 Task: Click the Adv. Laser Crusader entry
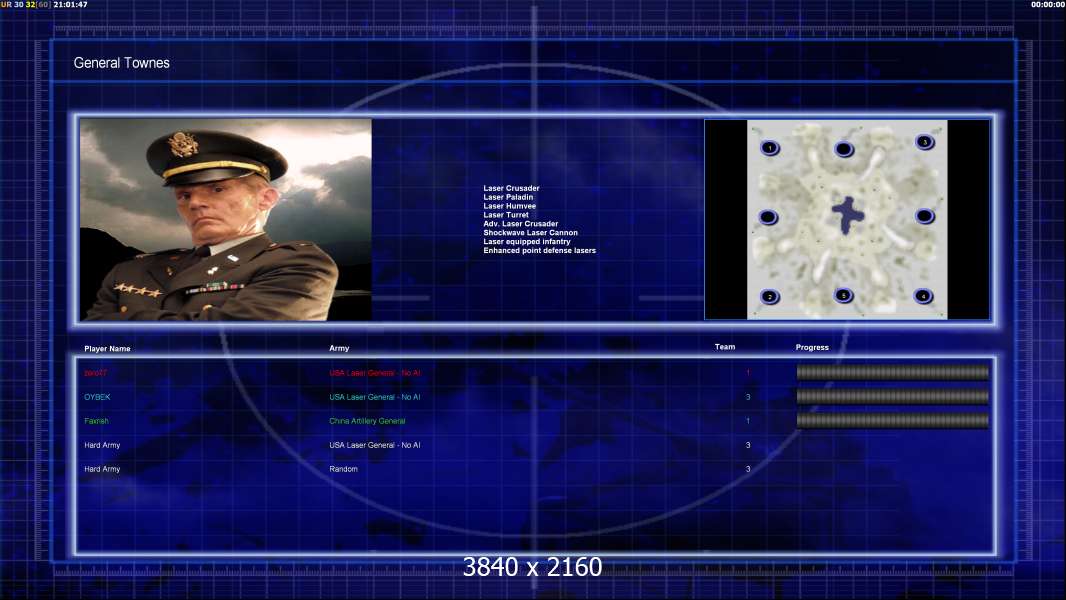pos(521,224)
